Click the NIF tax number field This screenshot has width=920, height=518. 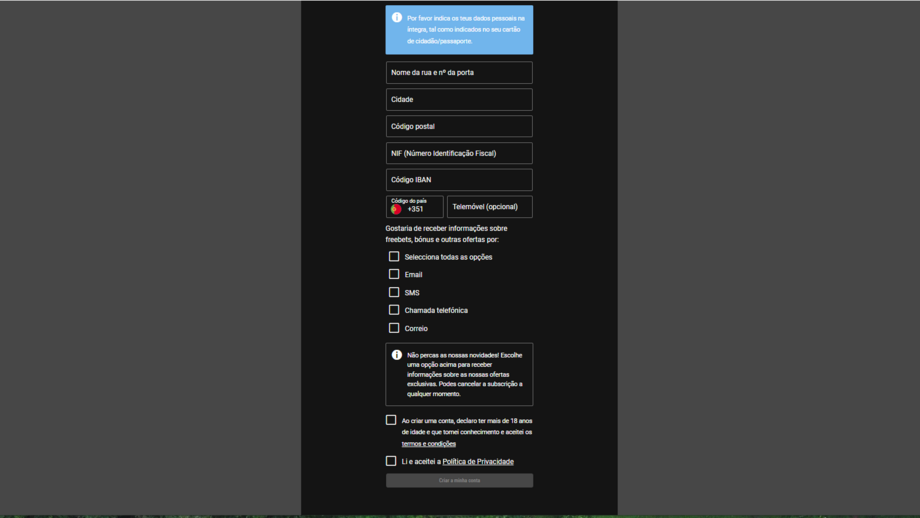[x=459, y=153]
